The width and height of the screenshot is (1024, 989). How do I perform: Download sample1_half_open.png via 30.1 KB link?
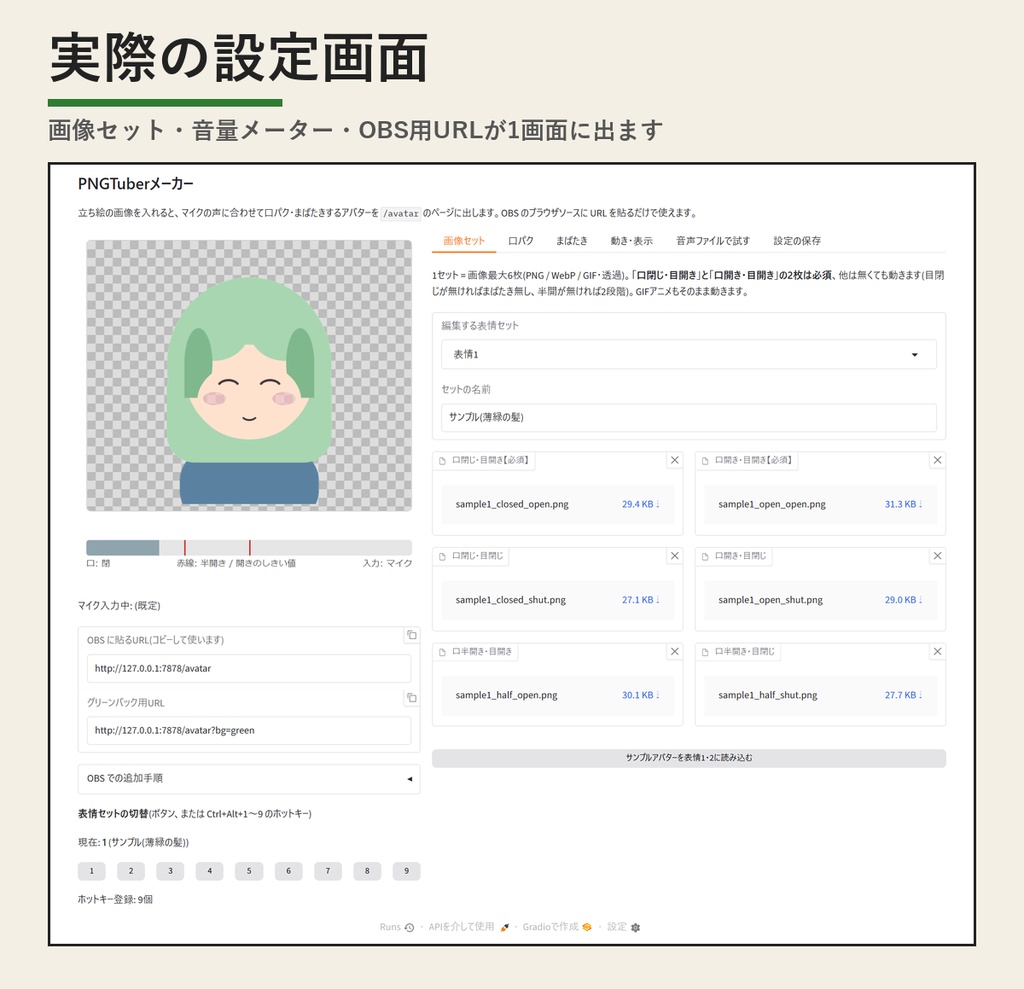(640, 695)
